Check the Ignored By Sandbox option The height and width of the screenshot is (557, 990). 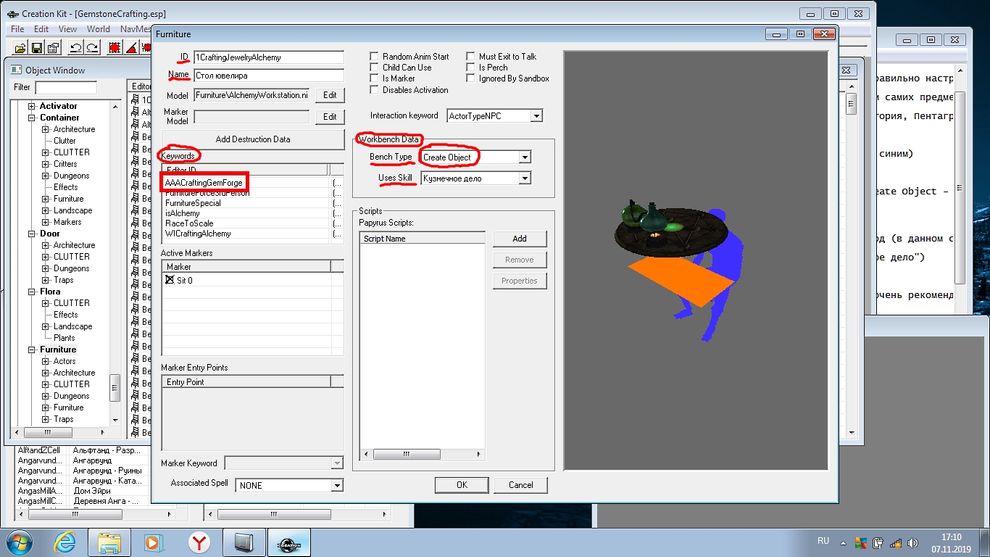point(471,79)
